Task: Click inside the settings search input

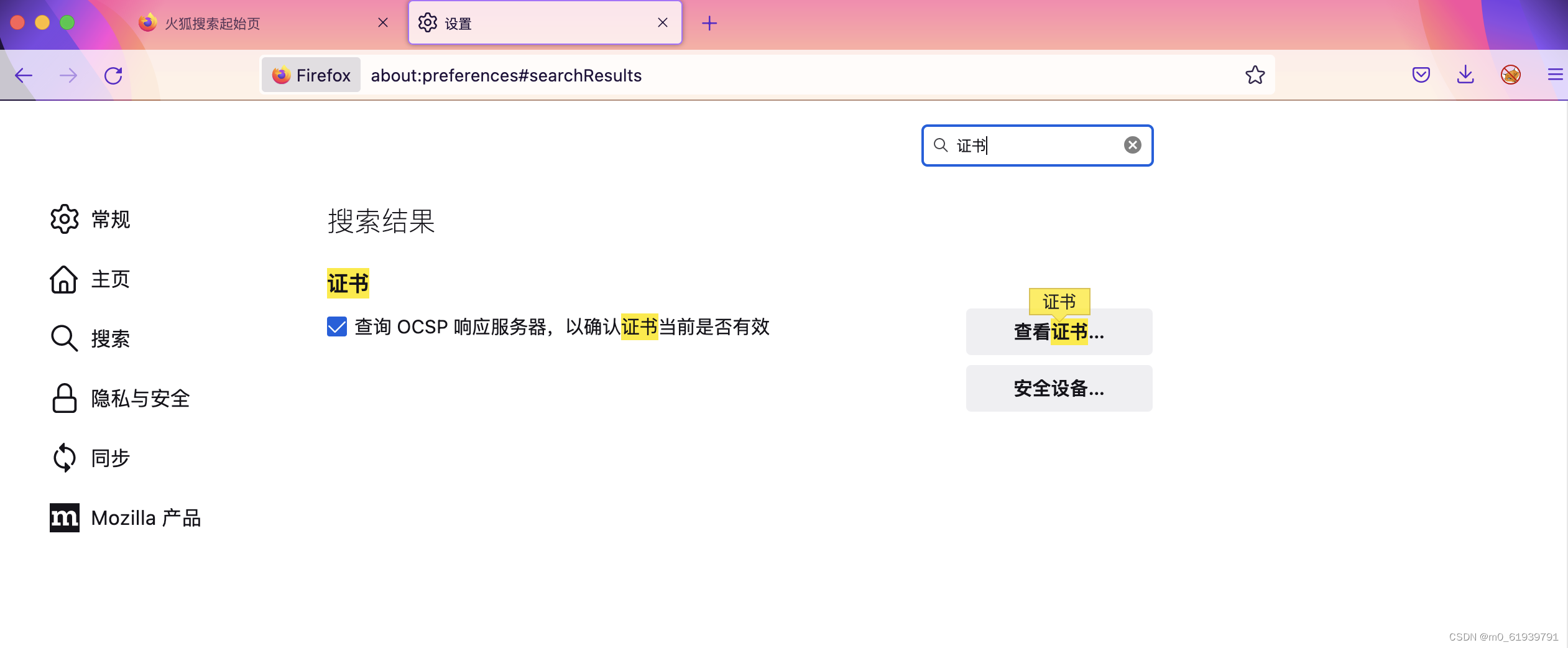Action: pyautogui.click(x=1032, y=145)
